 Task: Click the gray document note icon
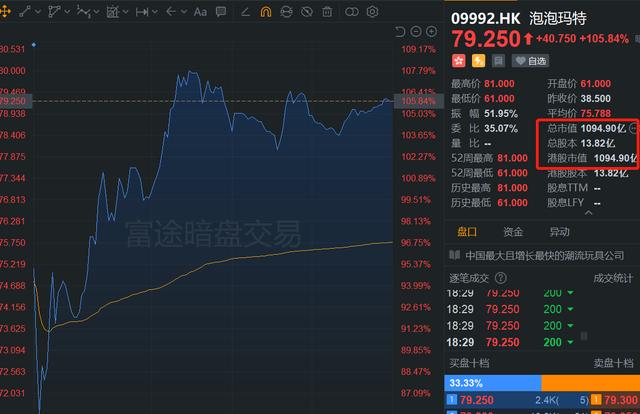tap(498, 61)
